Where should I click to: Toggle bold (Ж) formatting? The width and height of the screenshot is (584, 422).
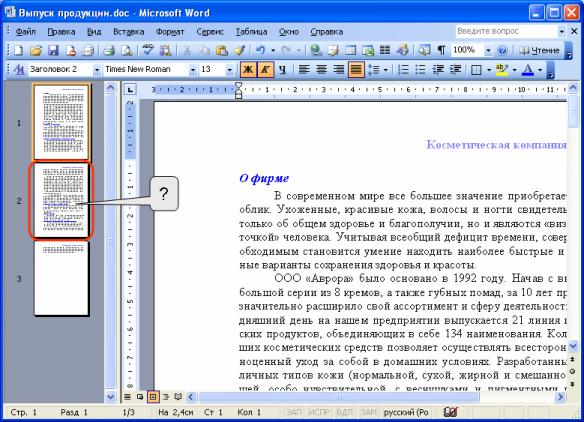click(x=248, y=70)
